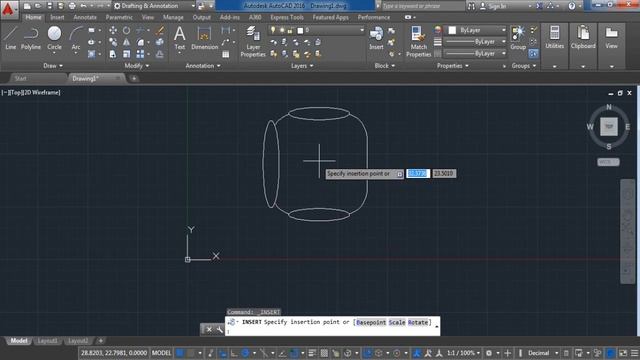
Task: Switch to the Layout1 tab
Action: [47, 341]
